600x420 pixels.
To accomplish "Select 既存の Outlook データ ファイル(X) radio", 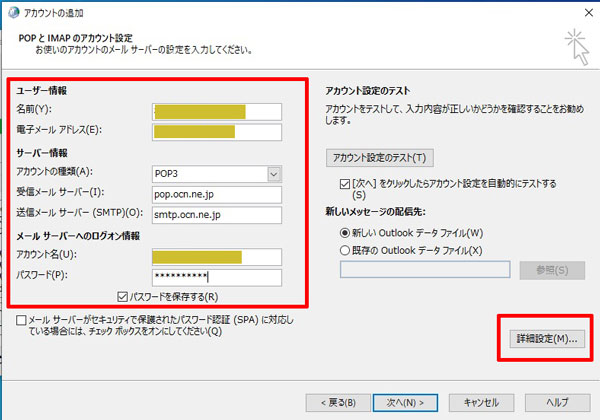I will [x=345, y=250].
